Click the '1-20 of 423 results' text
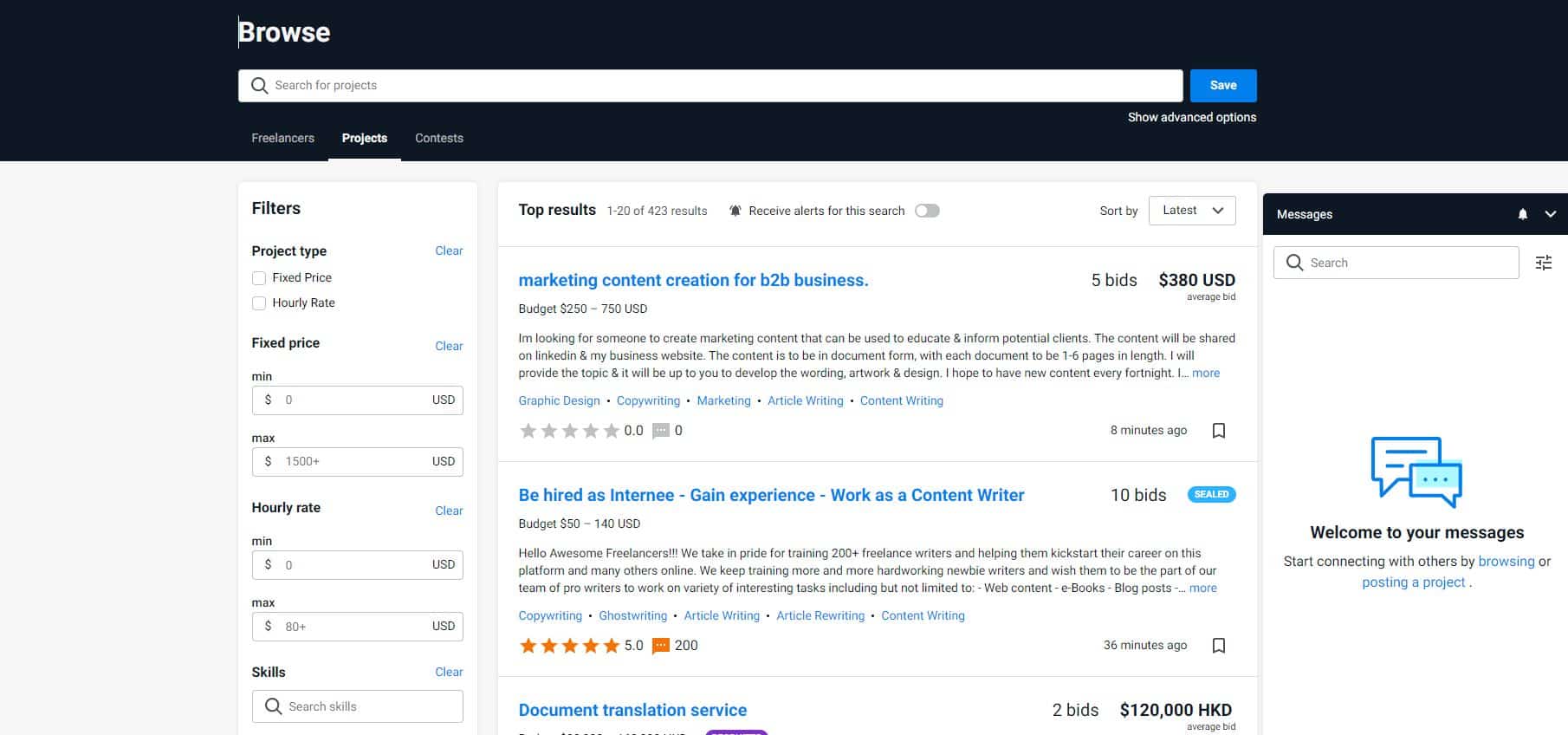This screenshot has height=735, width=1568. click(657, 211)
